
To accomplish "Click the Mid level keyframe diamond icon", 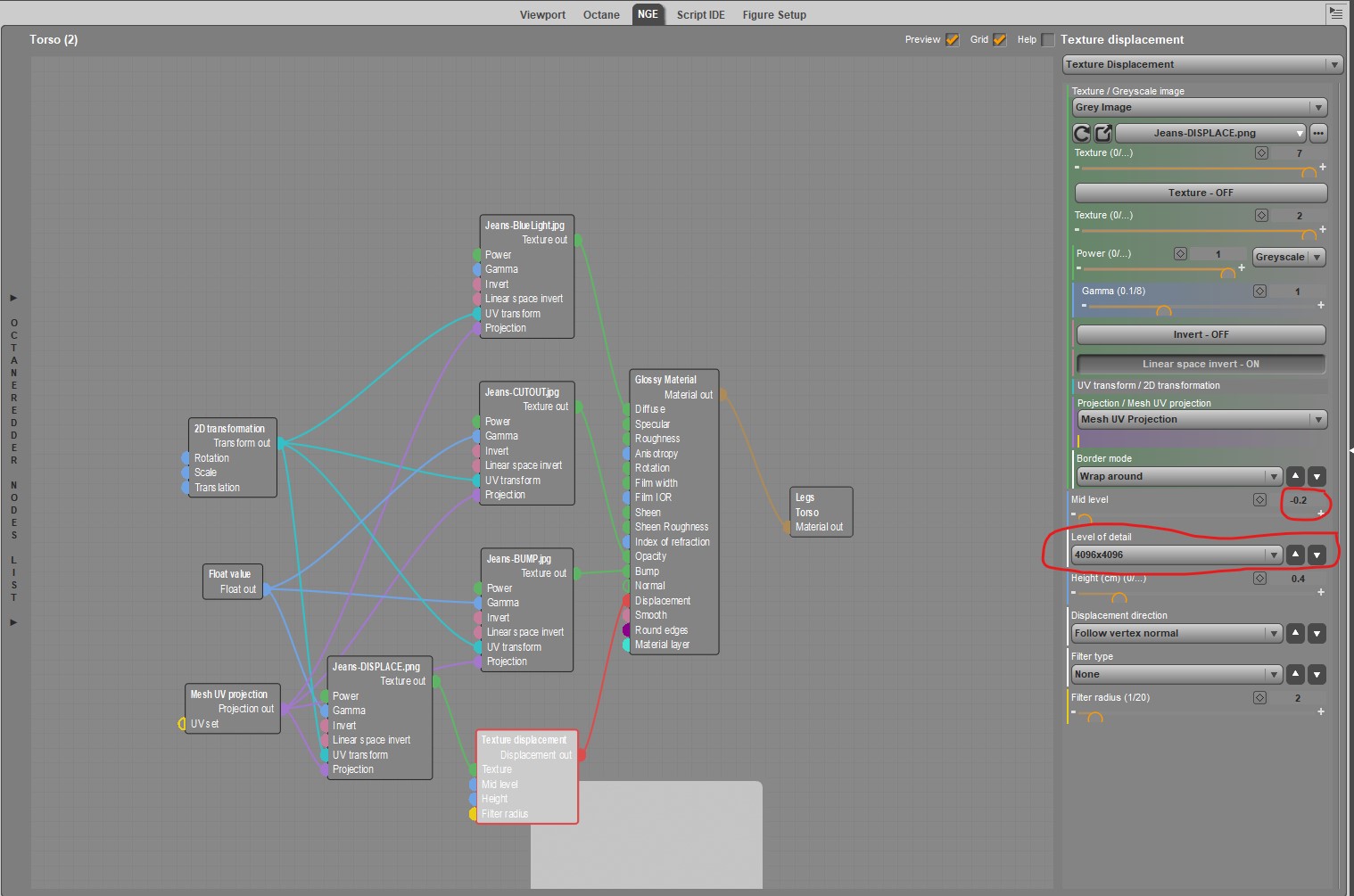I will [x=1259, y=499].
